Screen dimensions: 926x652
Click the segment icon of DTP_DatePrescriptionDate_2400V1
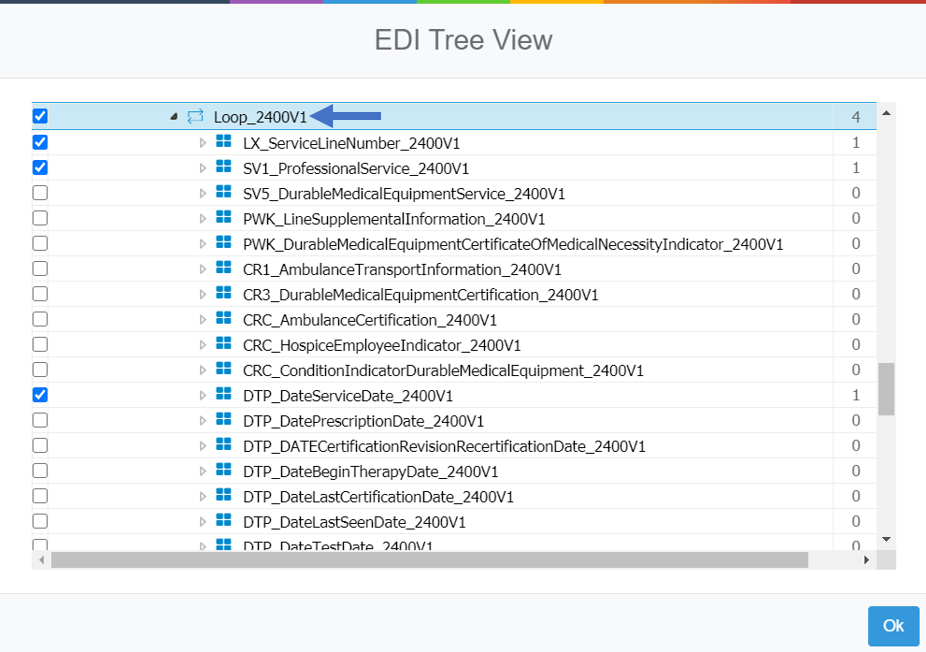224,420
